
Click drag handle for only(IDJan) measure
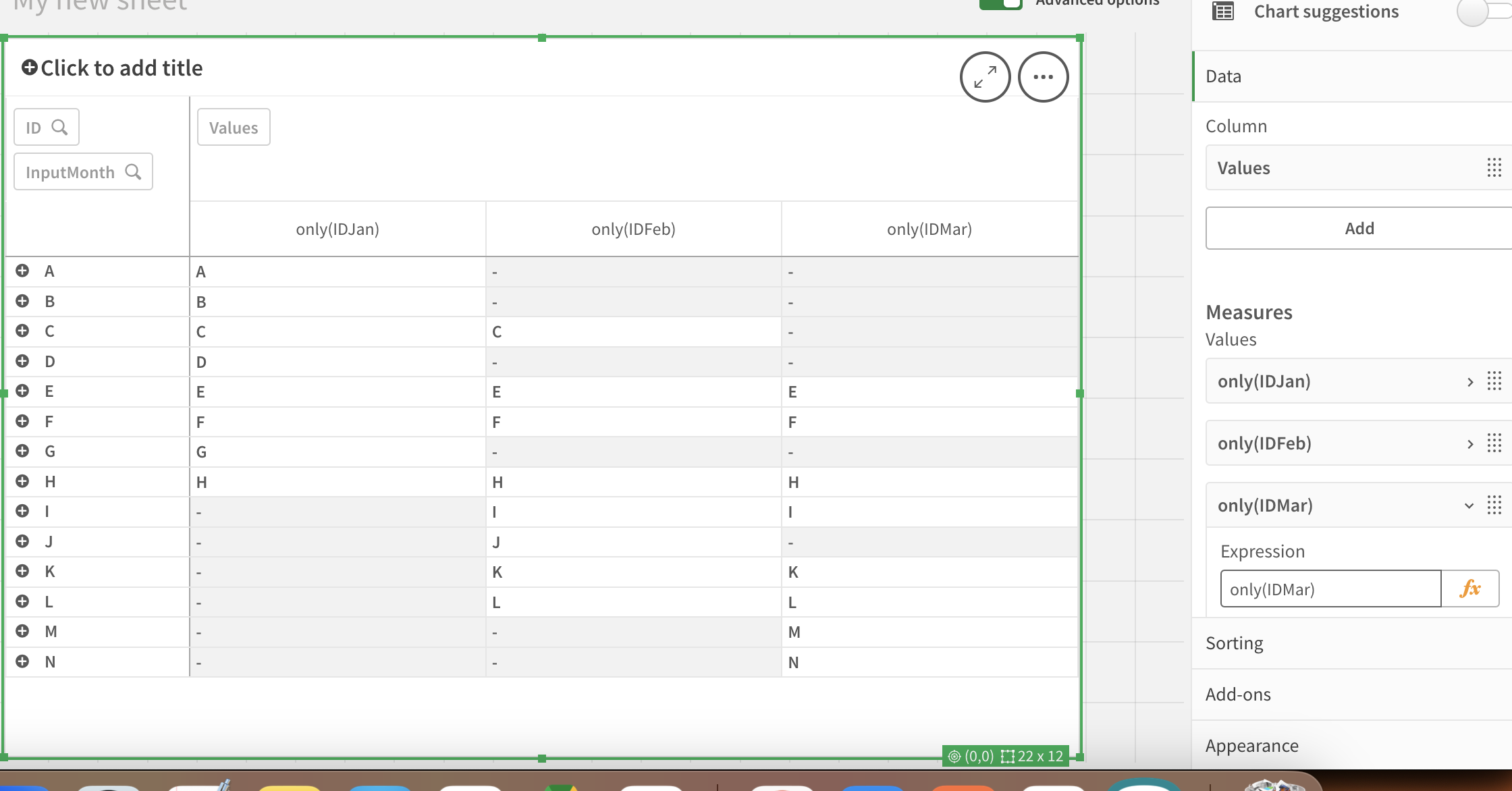click(x=1494, y=381)
